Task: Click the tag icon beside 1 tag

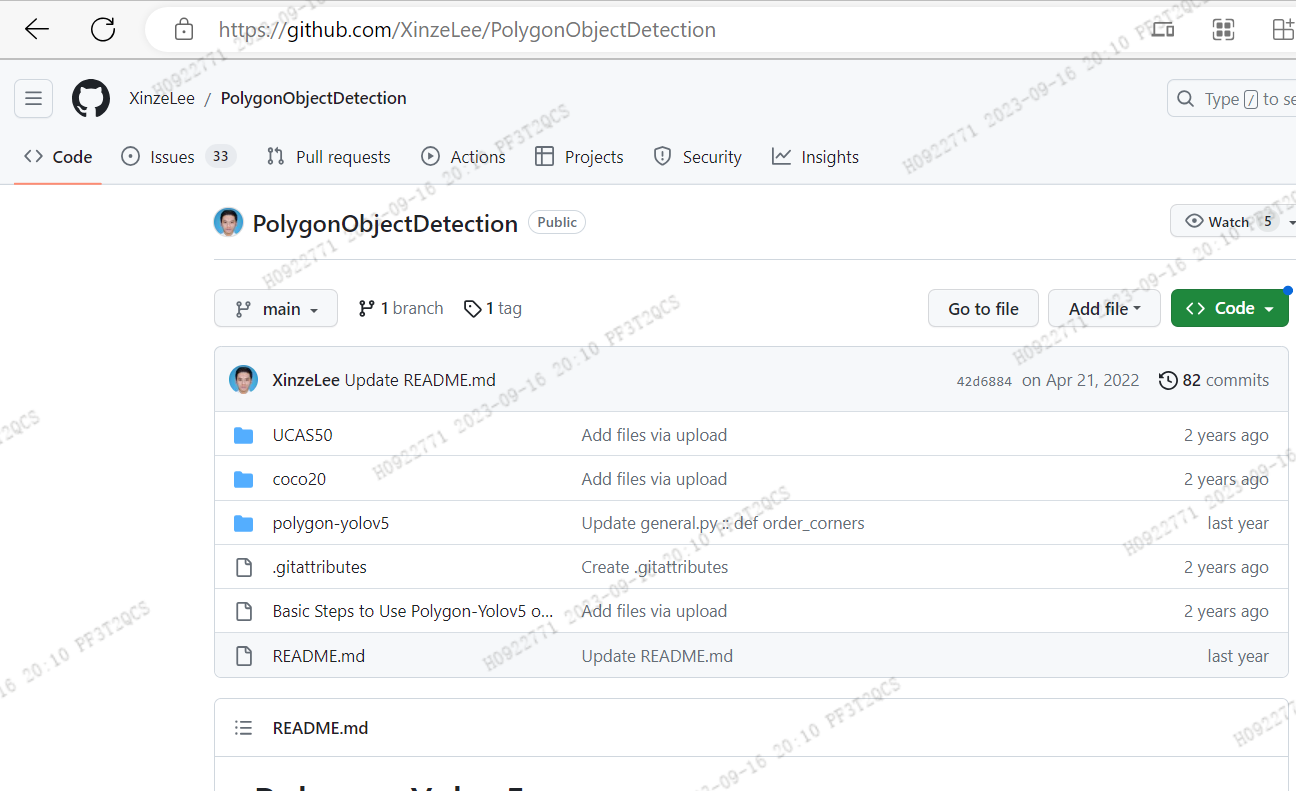Action: coord(473,309)
